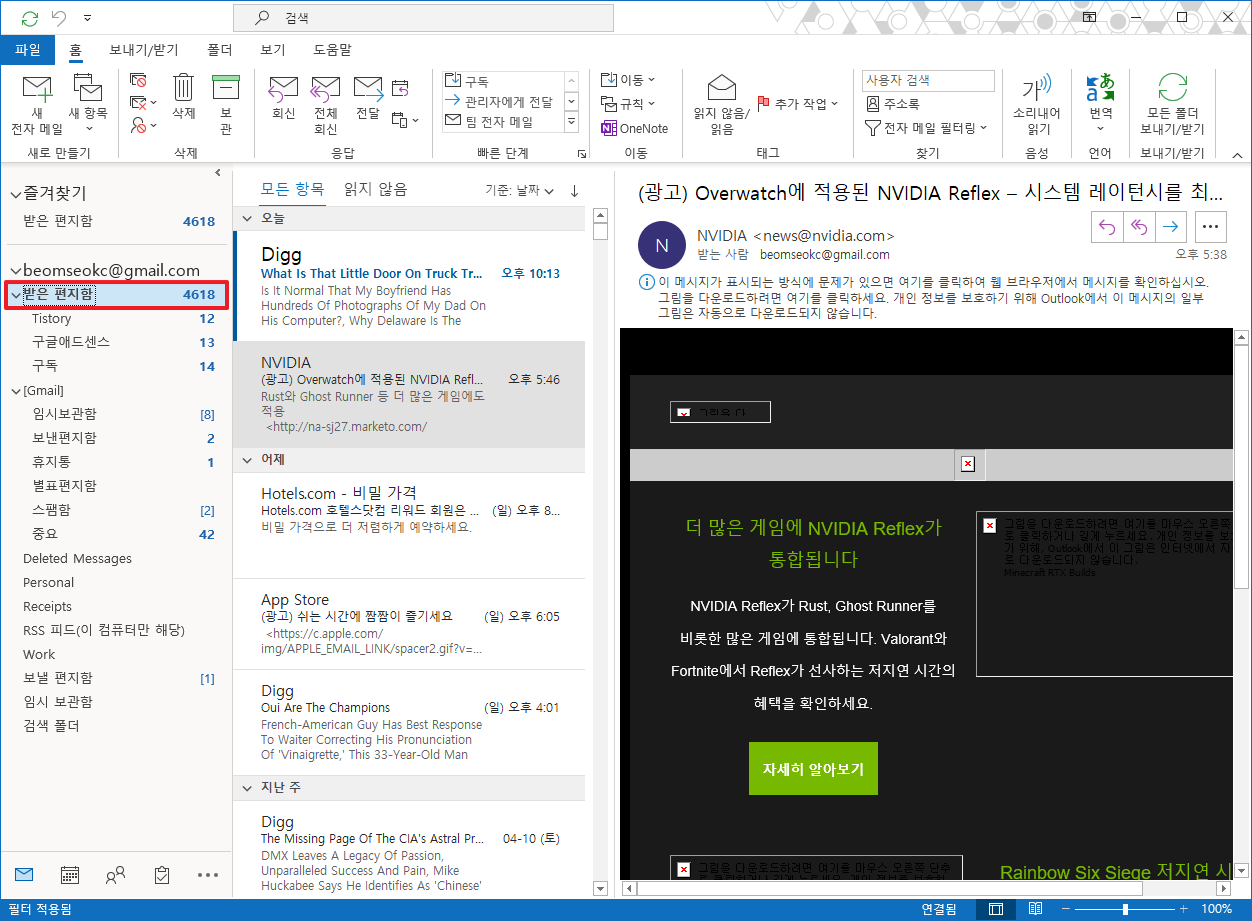Open the 규칙 dropdown
Viewport: 1252px width, 921px height.
[x=628, y=104]
